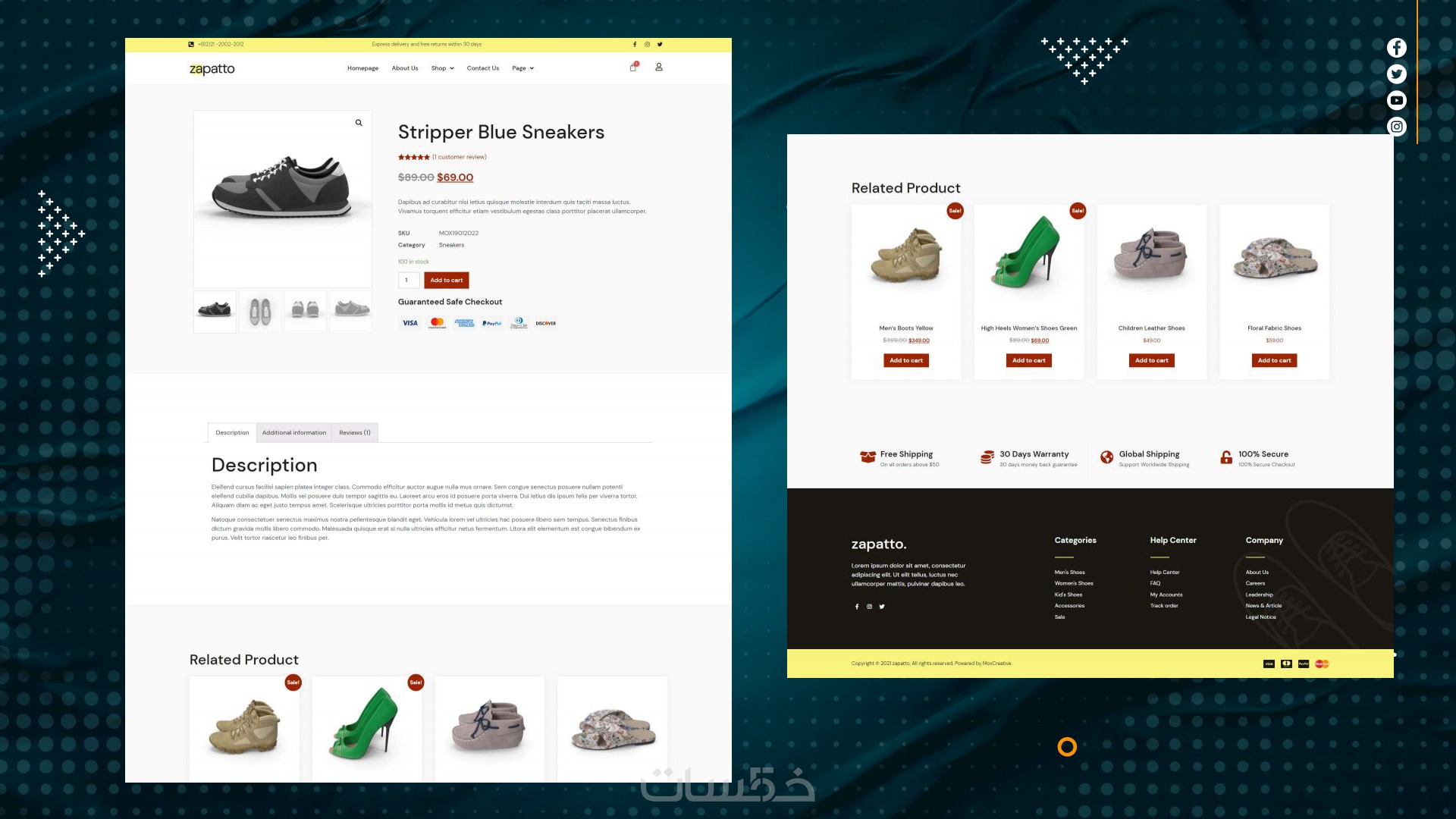
Task: Click the Instagram icon on right sidebar
Action: 1396,127
